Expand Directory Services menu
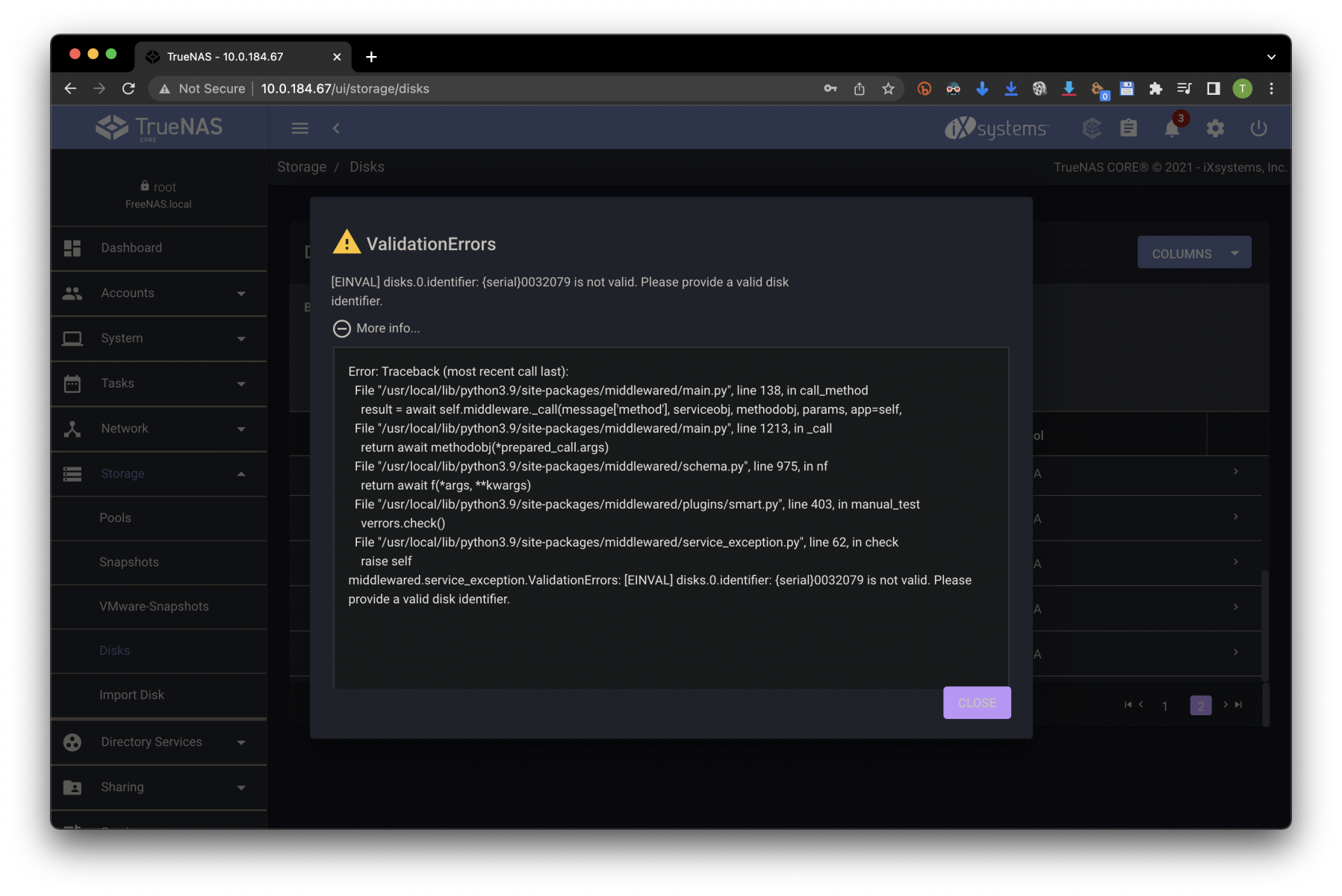 coord(158,742)
